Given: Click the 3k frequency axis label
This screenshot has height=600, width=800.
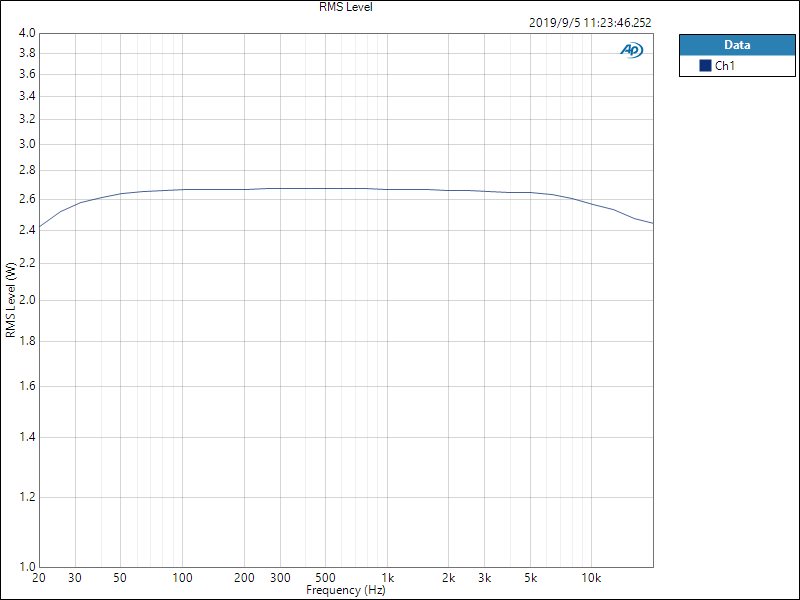Looking at the screenshot, I should [x=485, y=578].
